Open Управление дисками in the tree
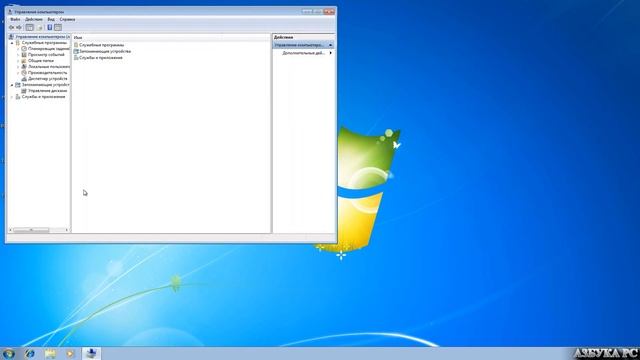This screenshot has width=640, height=360. 47,91
